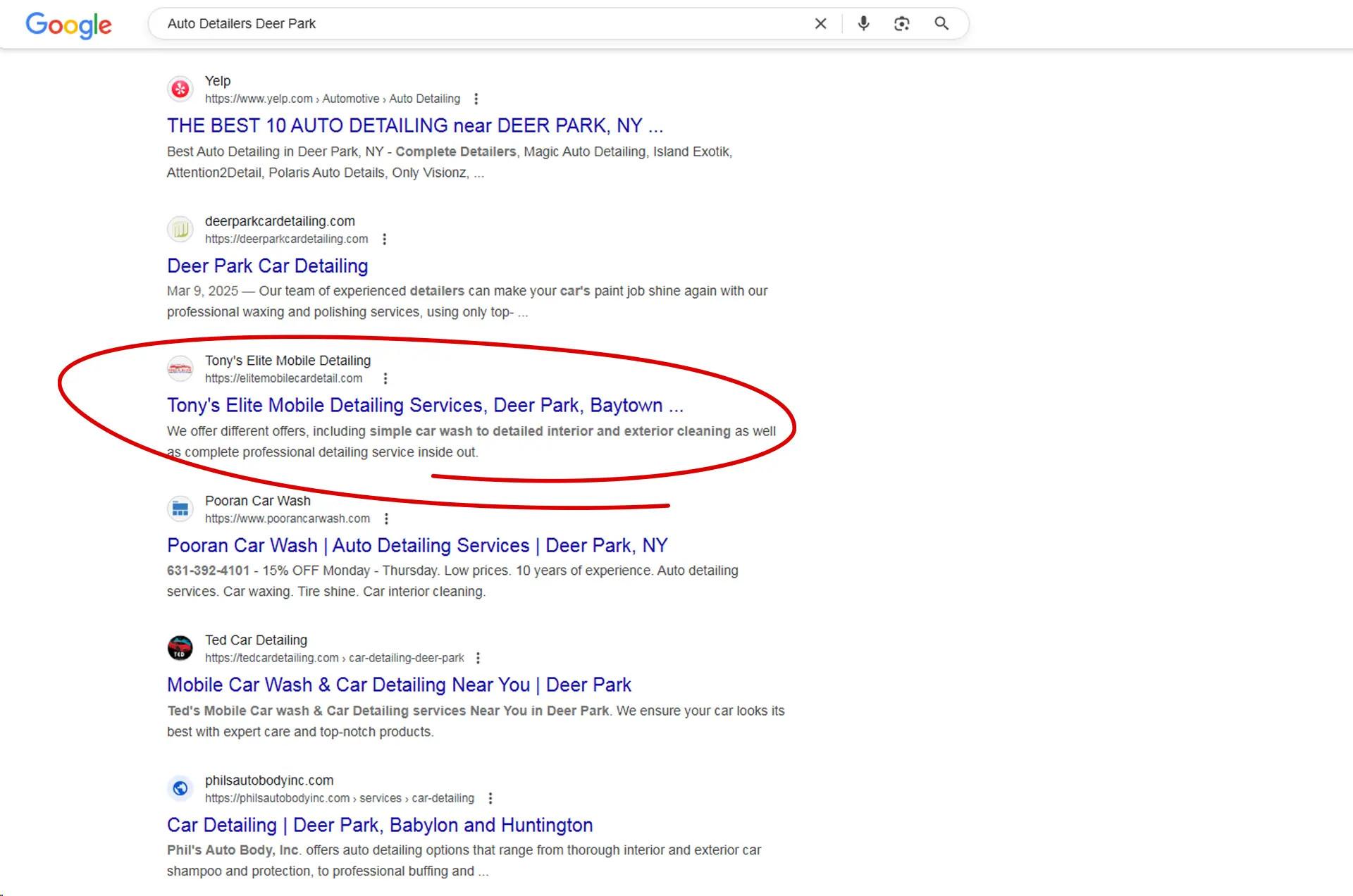Screen dimensions: 1353x896
Task: Start voice search with microphone
Action: [863, 24]
